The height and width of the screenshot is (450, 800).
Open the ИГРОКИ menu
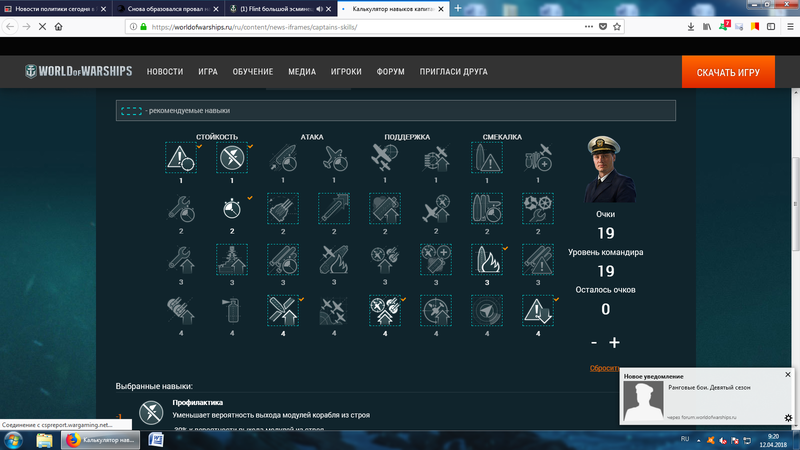(346, 72)
